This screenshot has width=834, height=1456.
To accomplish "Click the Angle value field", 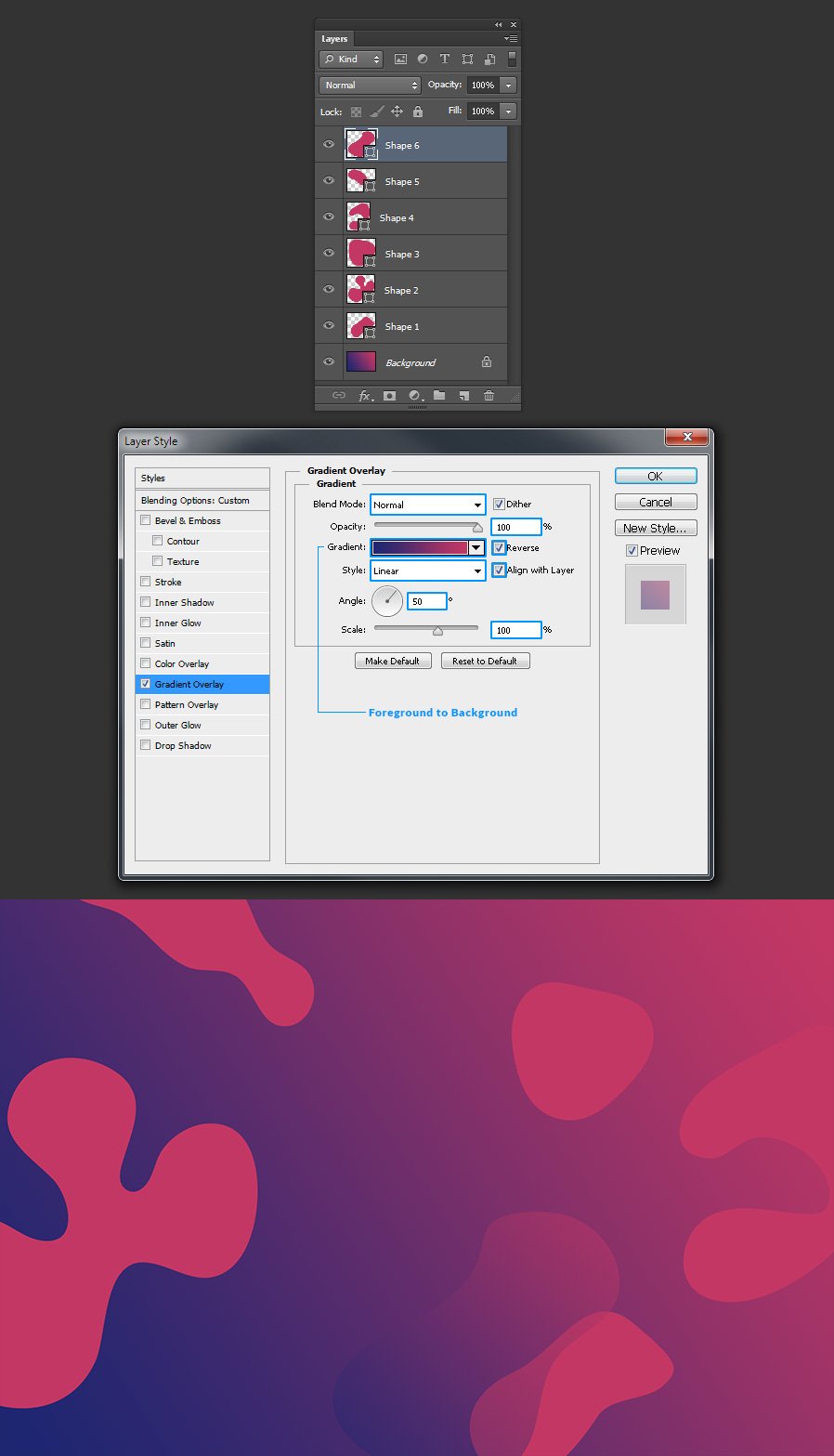I will pyautogui.click(x=427, y=601).
